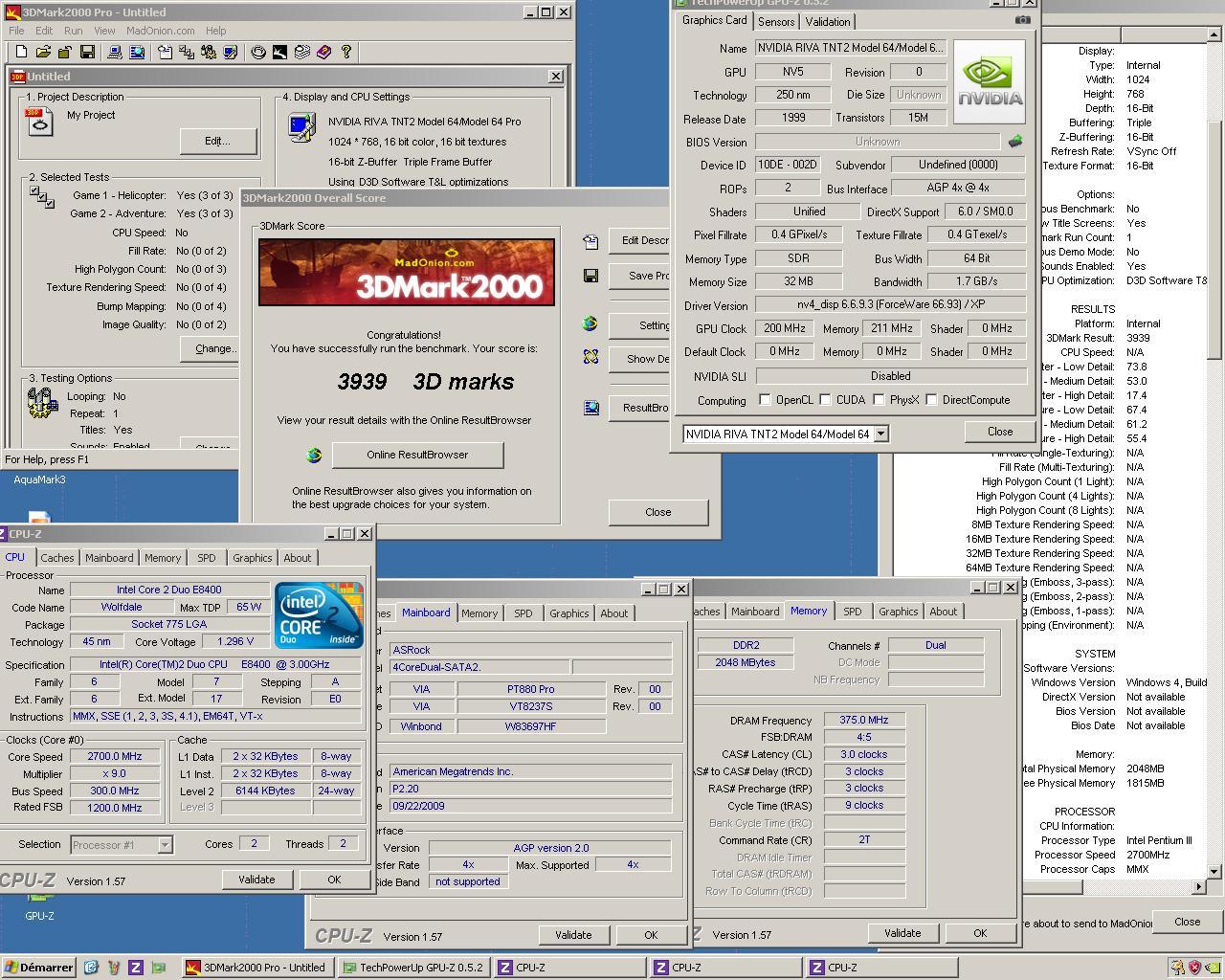Viewport: 1225px width, 980px height.
Task: Click the floppy icon beside Save Project
Action: coord(590,276)
